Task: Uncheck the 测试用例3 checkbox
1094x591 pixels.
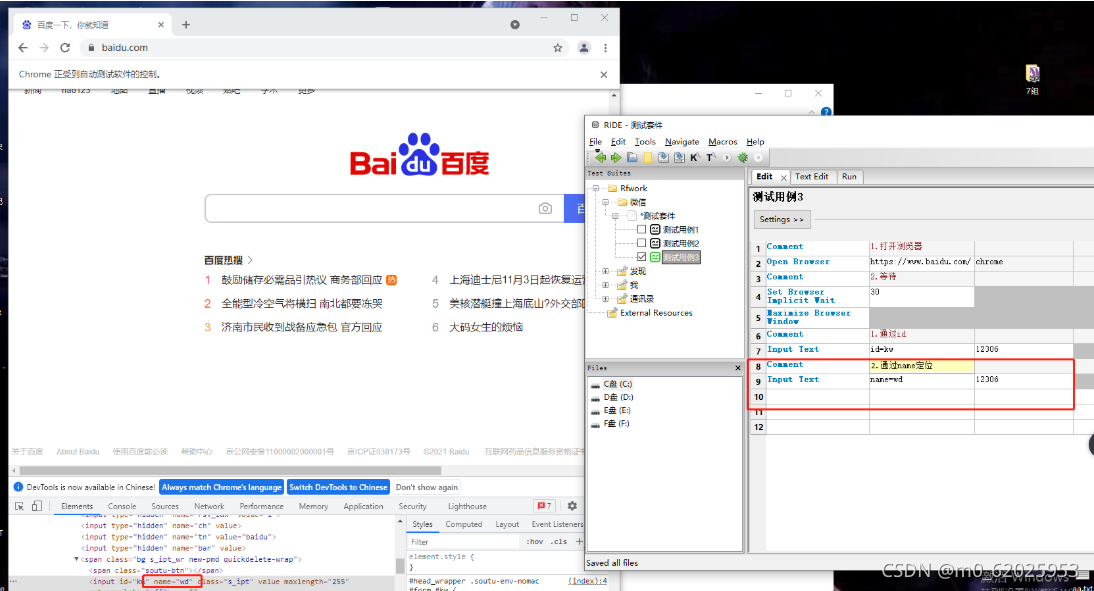Action: 642,257
